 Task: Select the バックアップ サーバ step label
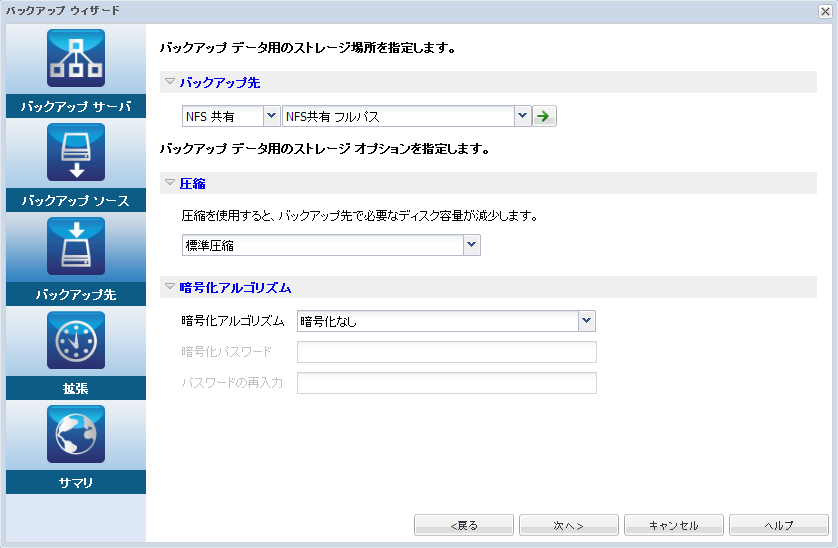[x=76, y=106]
